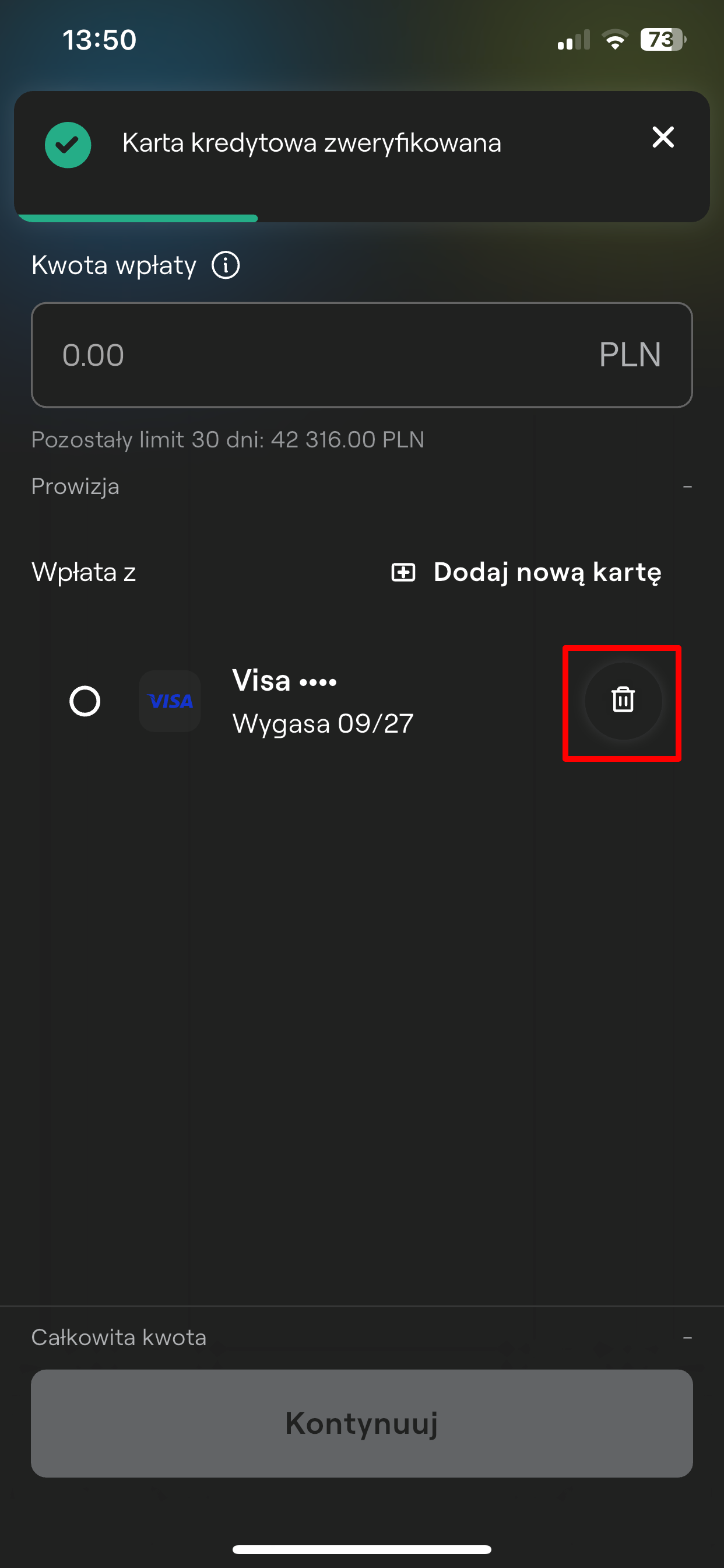Click the PLN currency label
This screenshot has height=1568, width=724.
630,354
